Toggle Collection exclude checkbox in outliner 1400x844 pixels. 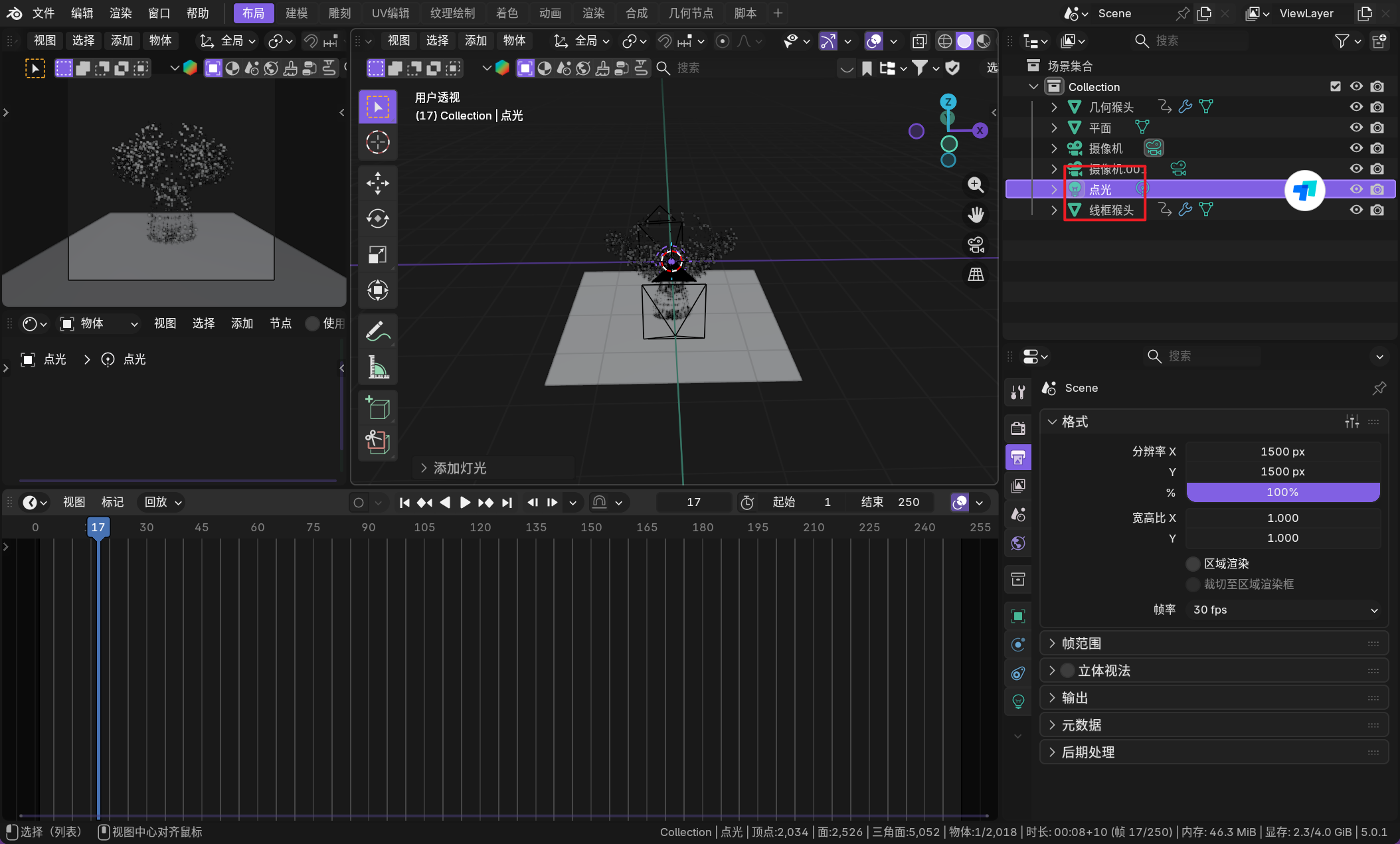click(1336, 86)
